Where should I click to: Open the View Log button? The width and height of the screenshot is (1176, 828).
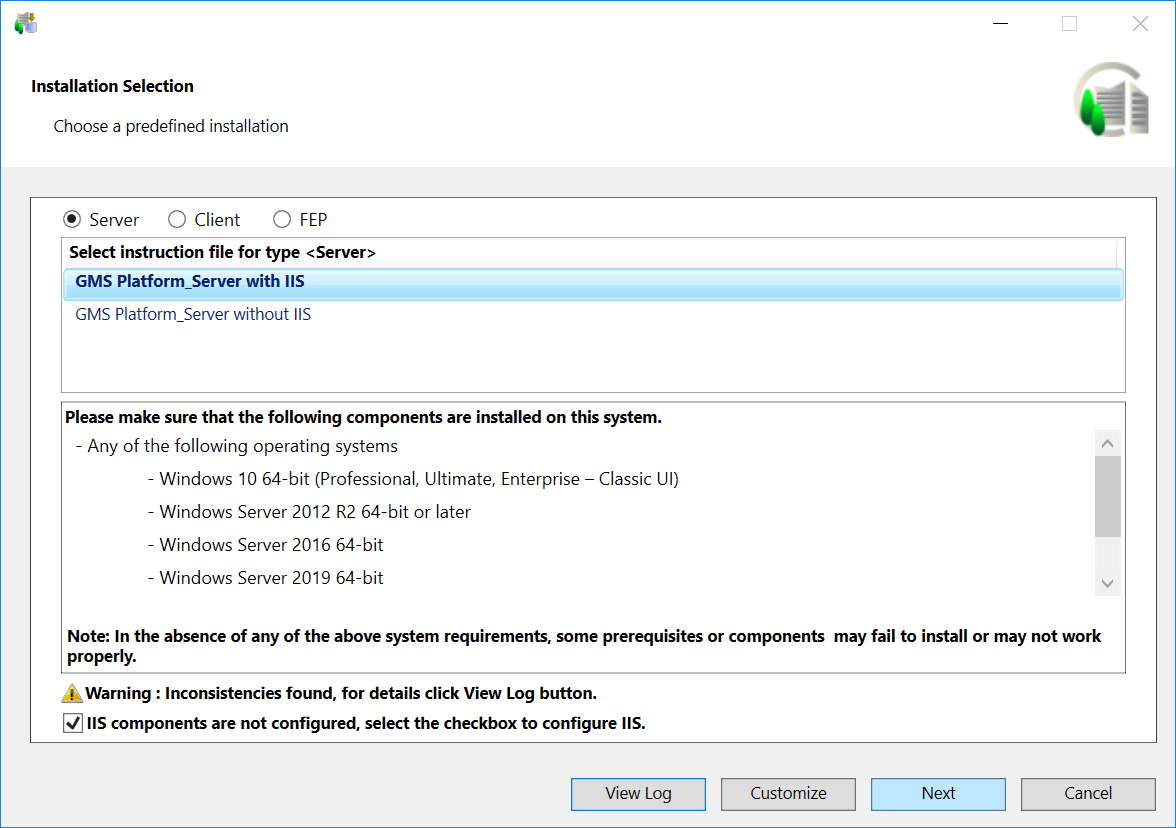tap(638, 793)
